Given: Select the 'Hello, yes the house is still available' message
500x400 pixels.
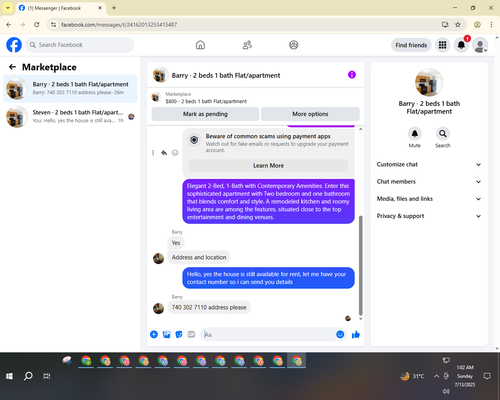Looking at the screenshot, I should click(x=268, y=278).
